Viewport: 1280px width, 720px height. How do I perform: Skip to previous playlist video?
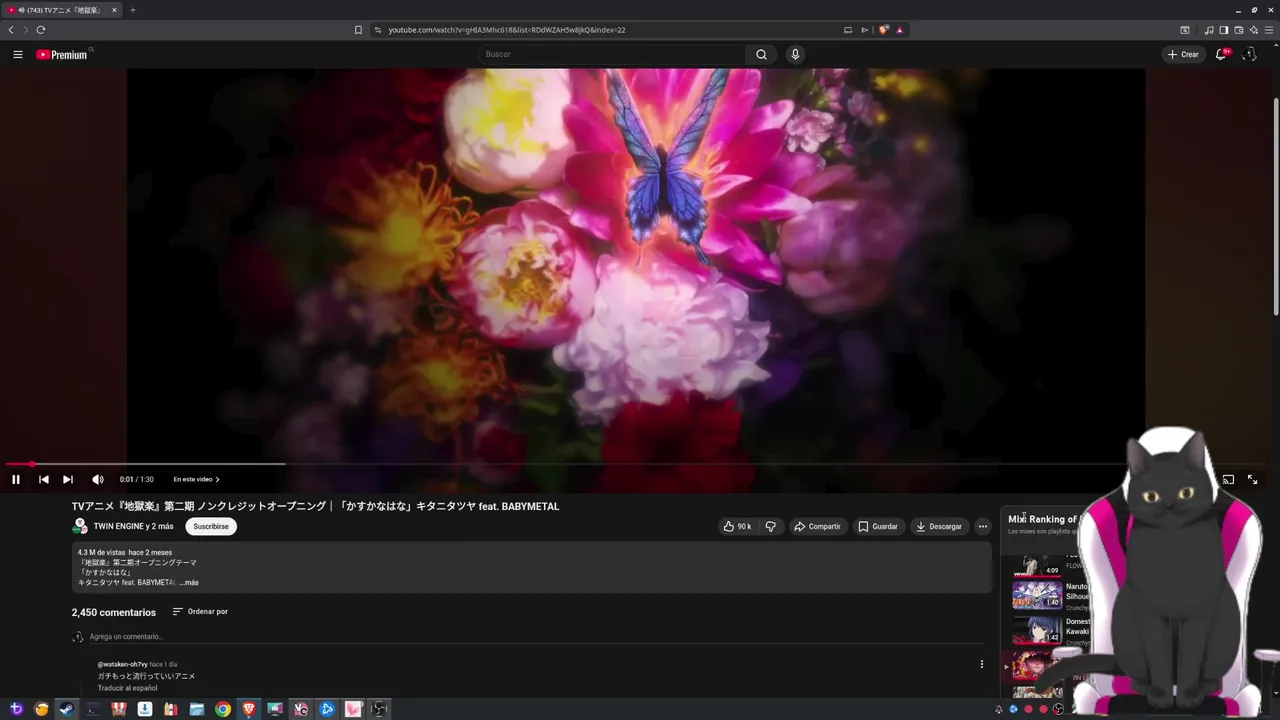click(x=44, y=479)
